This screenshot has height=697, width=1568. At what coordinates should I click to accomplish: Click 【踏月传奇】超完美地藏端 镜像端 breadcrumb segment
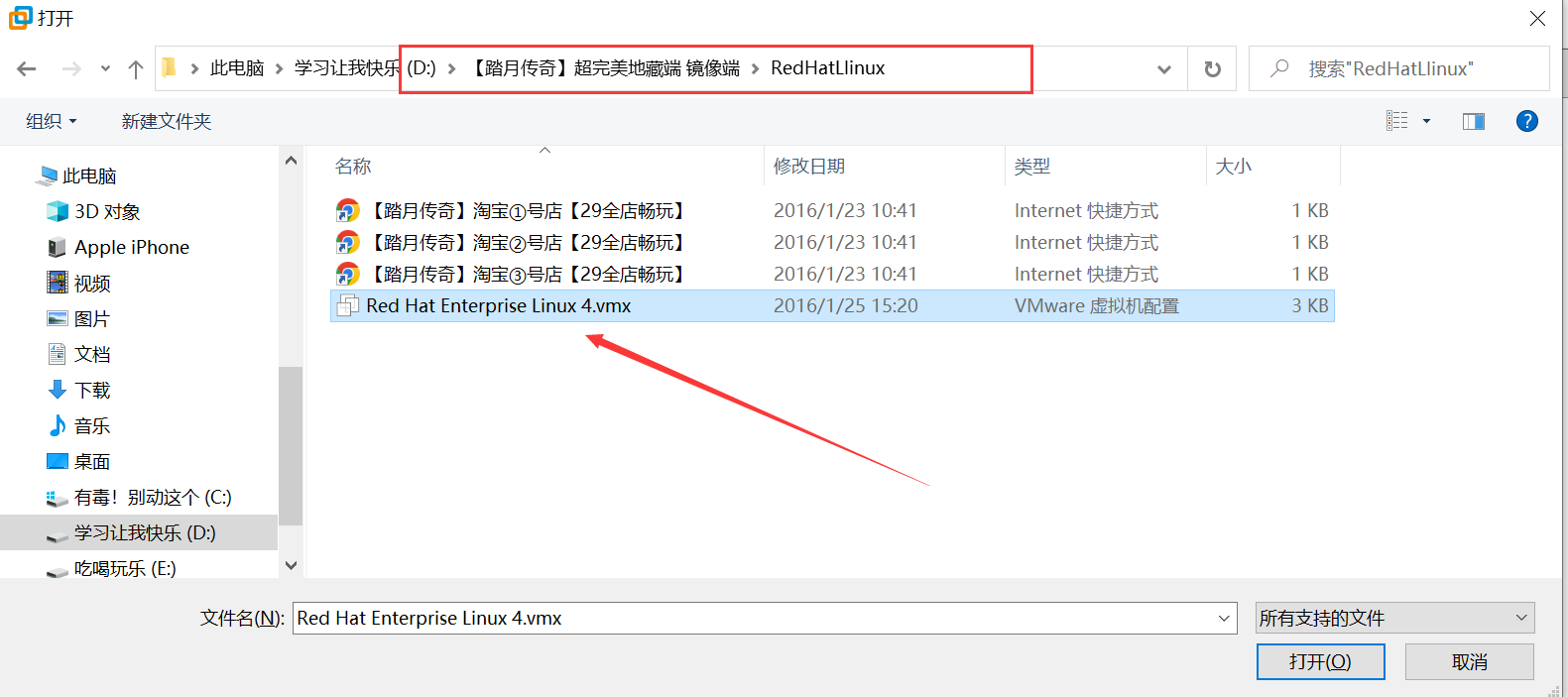604,67
